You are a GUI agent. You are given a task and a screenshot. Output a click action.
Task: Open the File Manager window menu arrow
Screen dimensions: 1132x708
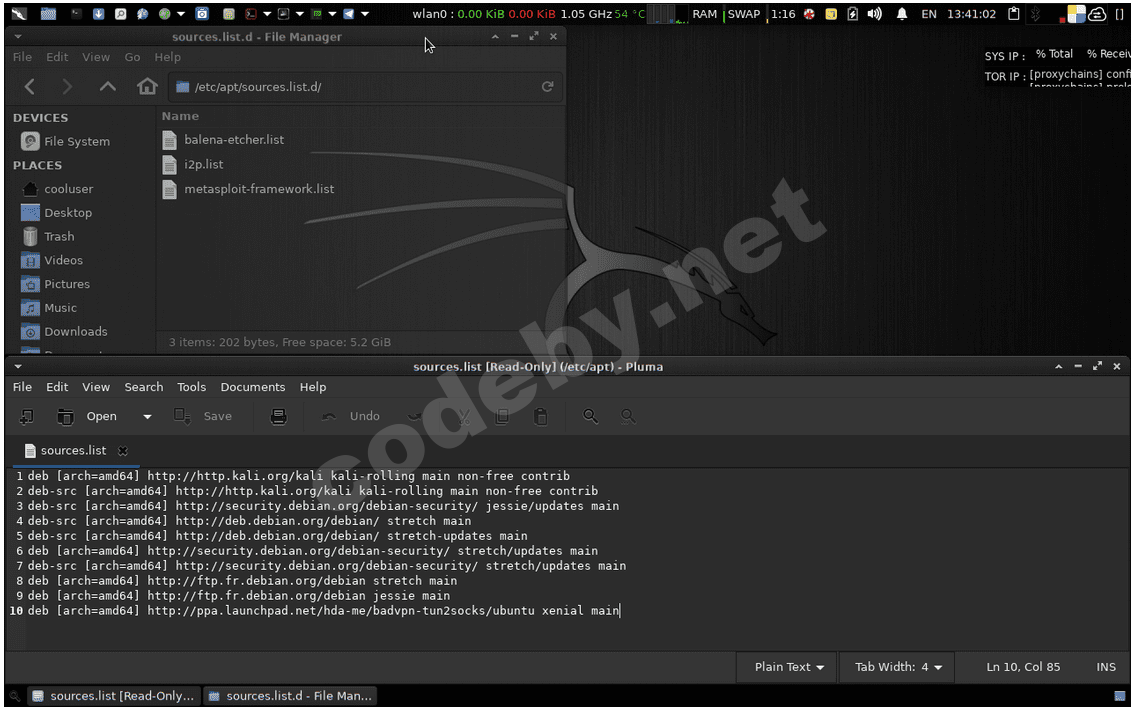click(18, 37)
